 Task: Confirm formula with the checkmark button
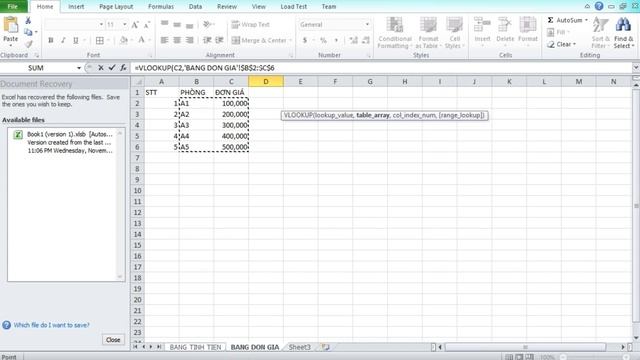[112, 68]
